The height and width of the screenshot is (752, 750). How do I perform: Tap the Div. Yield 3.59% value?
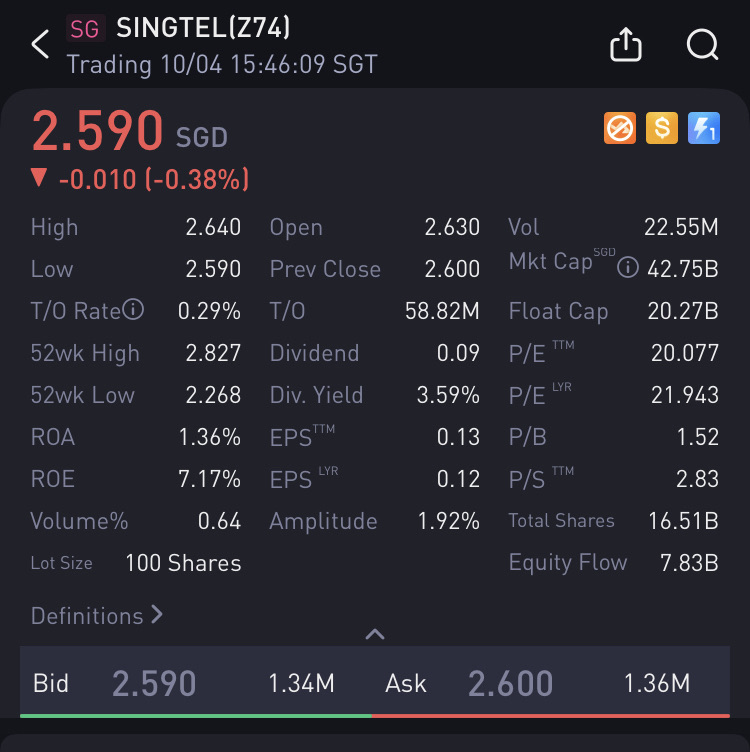(x=448, y=395)
